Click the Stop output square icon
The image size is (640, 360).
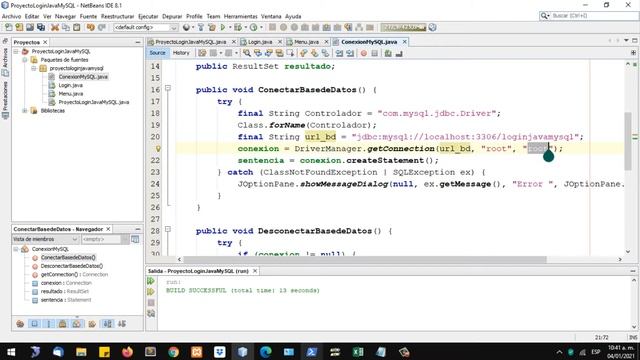(x=151, y=302)
